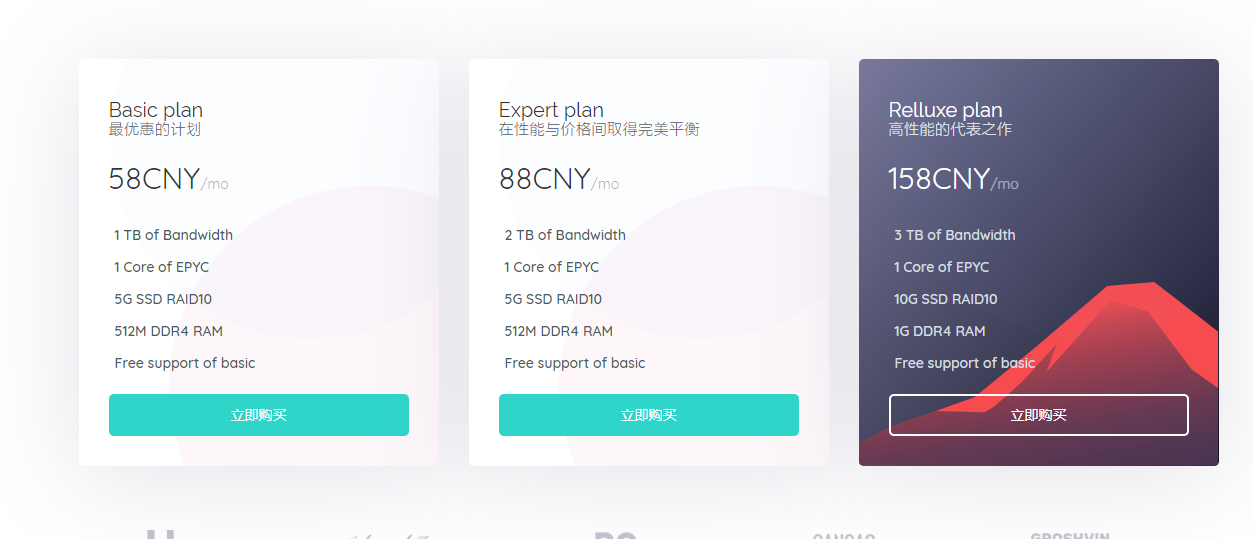The height and width of the screenshot is (539, 1253).
Task: Click the 1G DDR4 RAM feature
Action: (939, 331)
